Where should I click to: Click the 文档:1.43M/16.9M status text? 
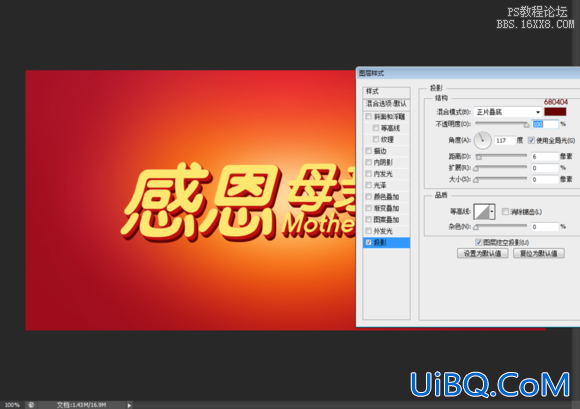pos(81,405)
